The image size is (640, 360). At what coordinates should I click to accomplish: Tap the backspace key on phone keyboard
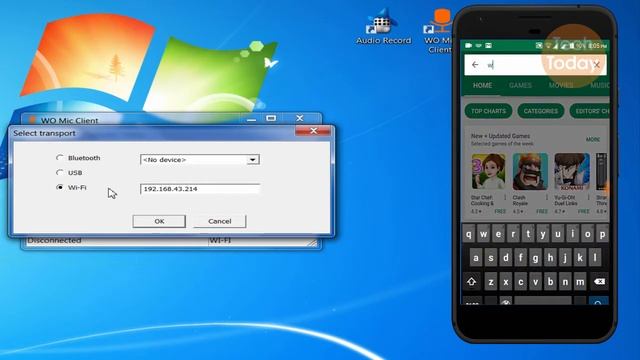(599, 281)
